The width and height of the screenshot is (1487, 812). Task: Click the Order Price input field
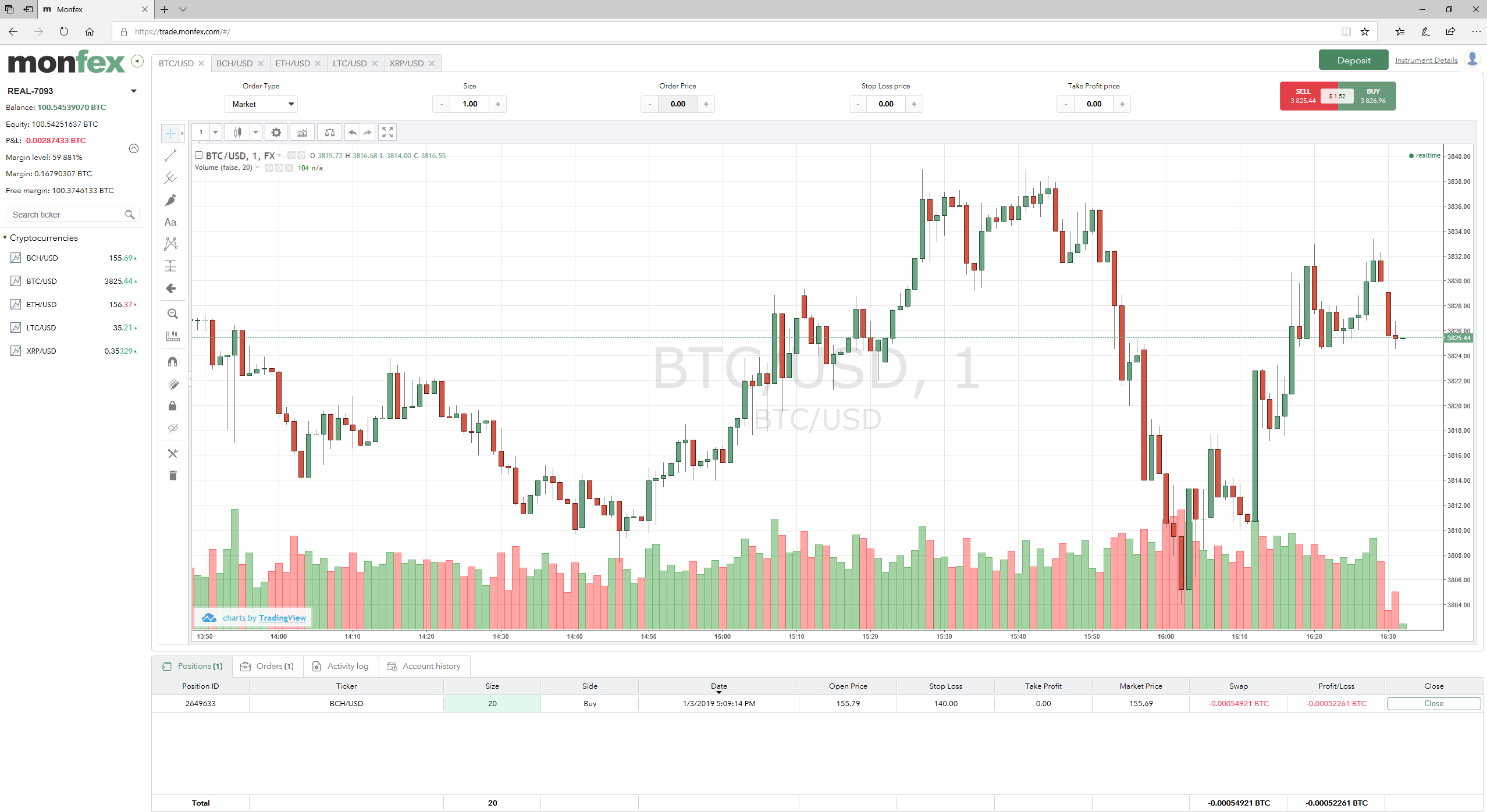(x=678, y=104)
